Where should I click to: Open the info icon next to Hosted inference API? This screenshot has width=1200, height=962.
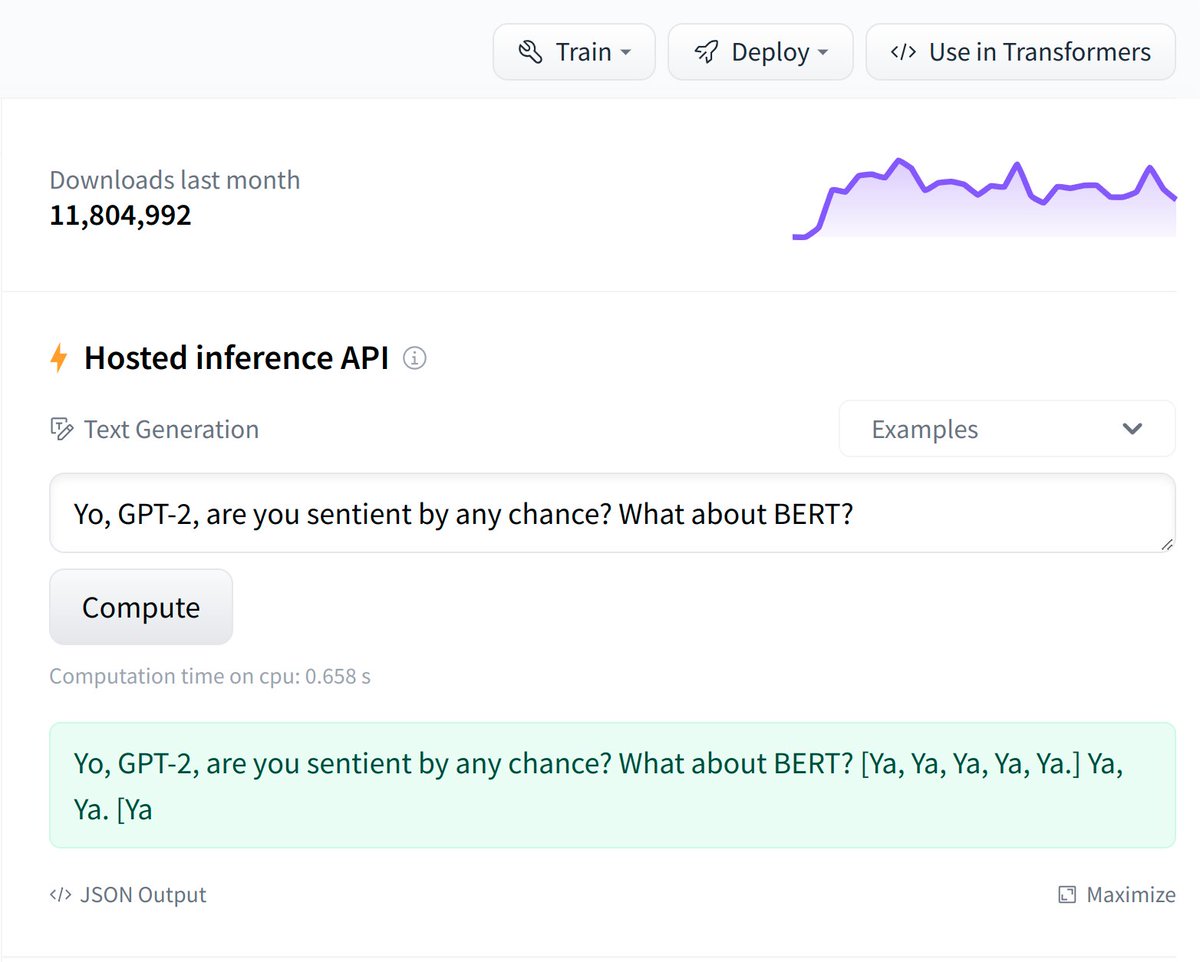coord(414,358)
